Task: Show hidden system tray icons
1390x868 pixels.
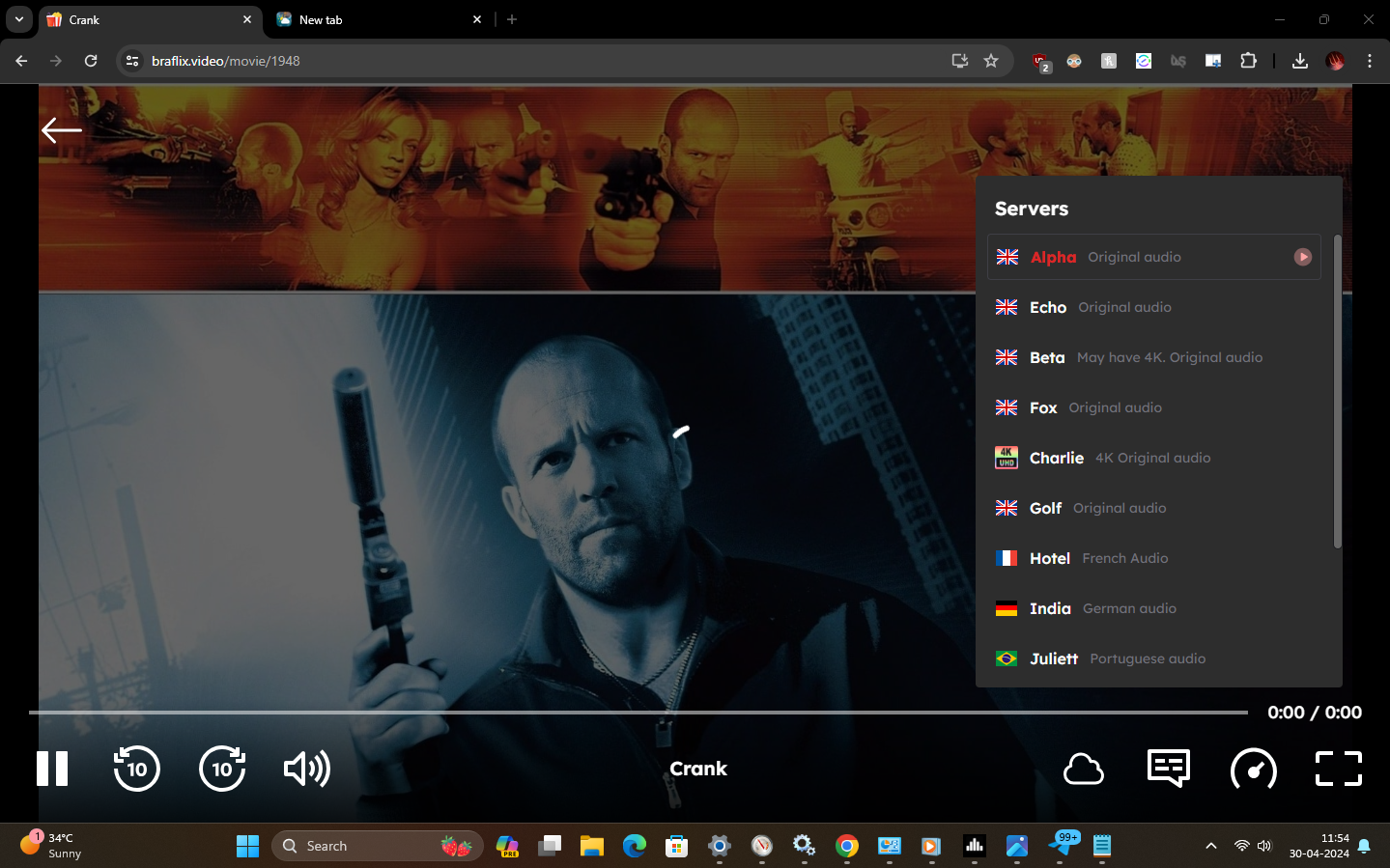Action: click(1211, 846)
